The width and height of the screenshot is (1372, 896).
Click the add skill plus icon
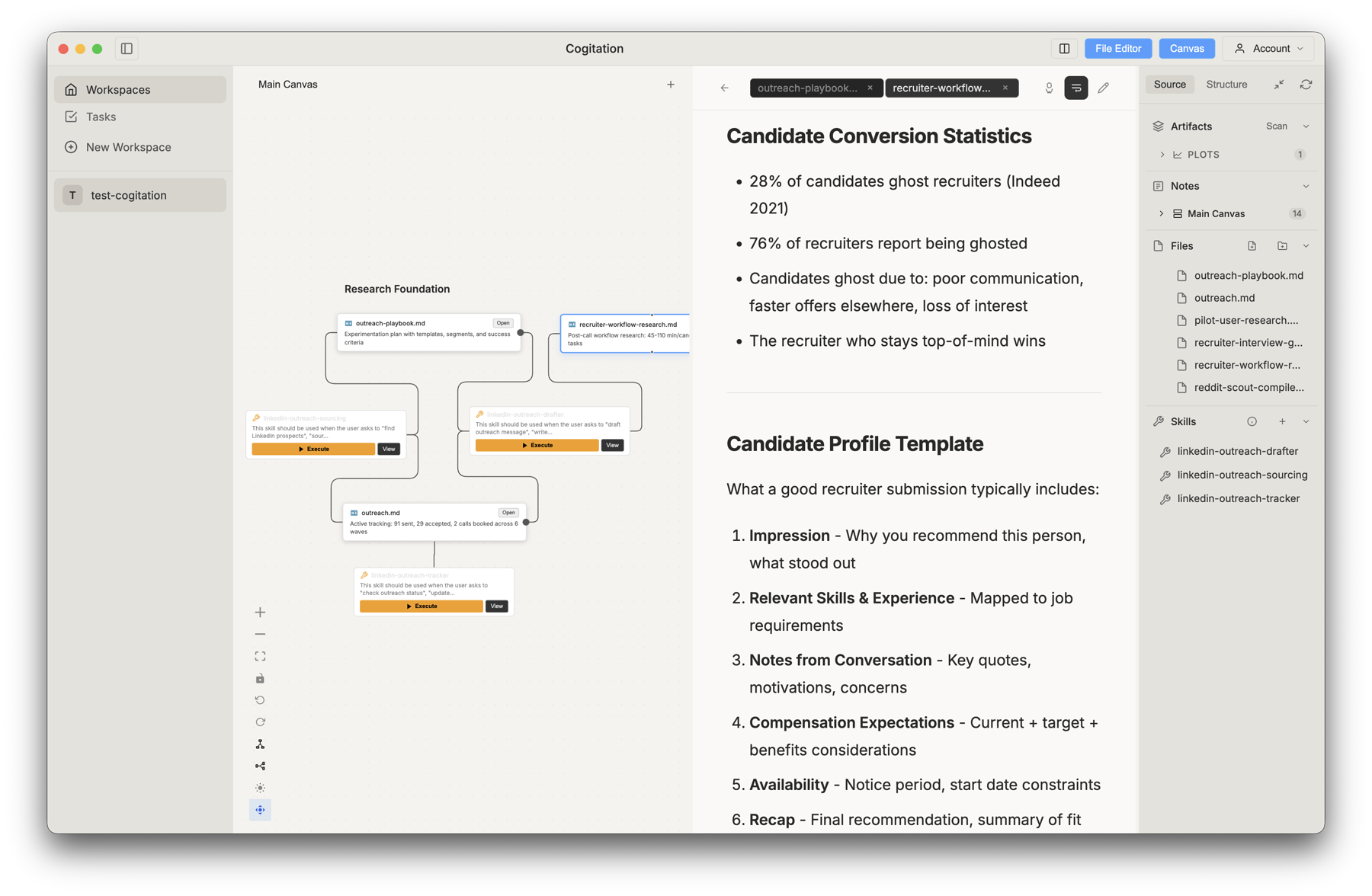pyautogui.click(x=1282, y=421)
